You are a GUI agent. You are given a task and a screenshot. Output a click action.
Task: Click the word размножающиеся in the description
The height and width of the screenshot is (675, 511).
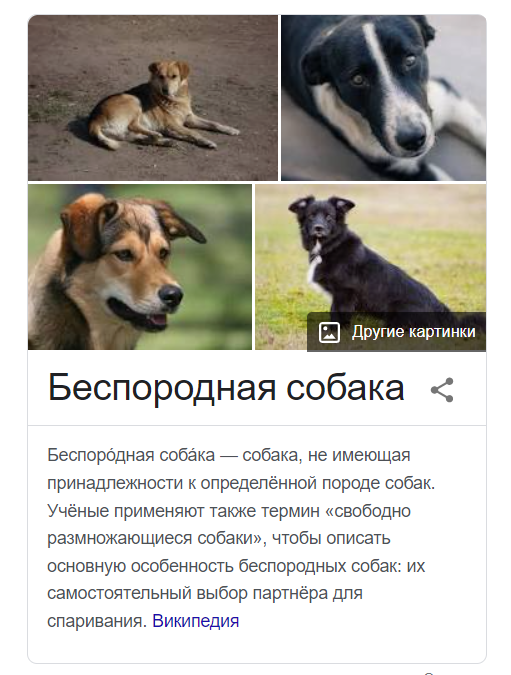coord(119,539)
